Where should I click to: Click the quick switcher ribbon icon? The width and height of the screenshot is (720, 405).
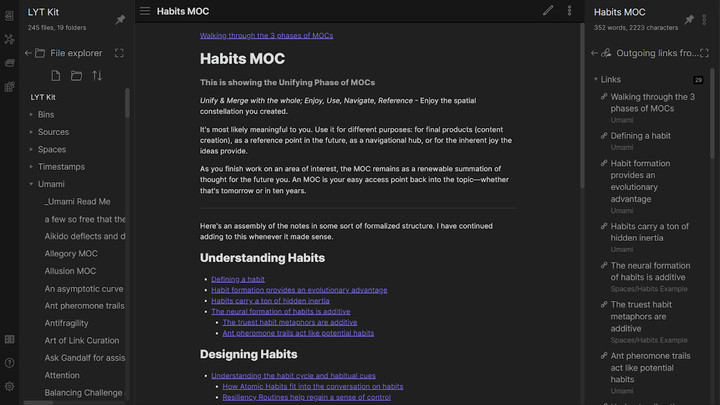(9, 15)
